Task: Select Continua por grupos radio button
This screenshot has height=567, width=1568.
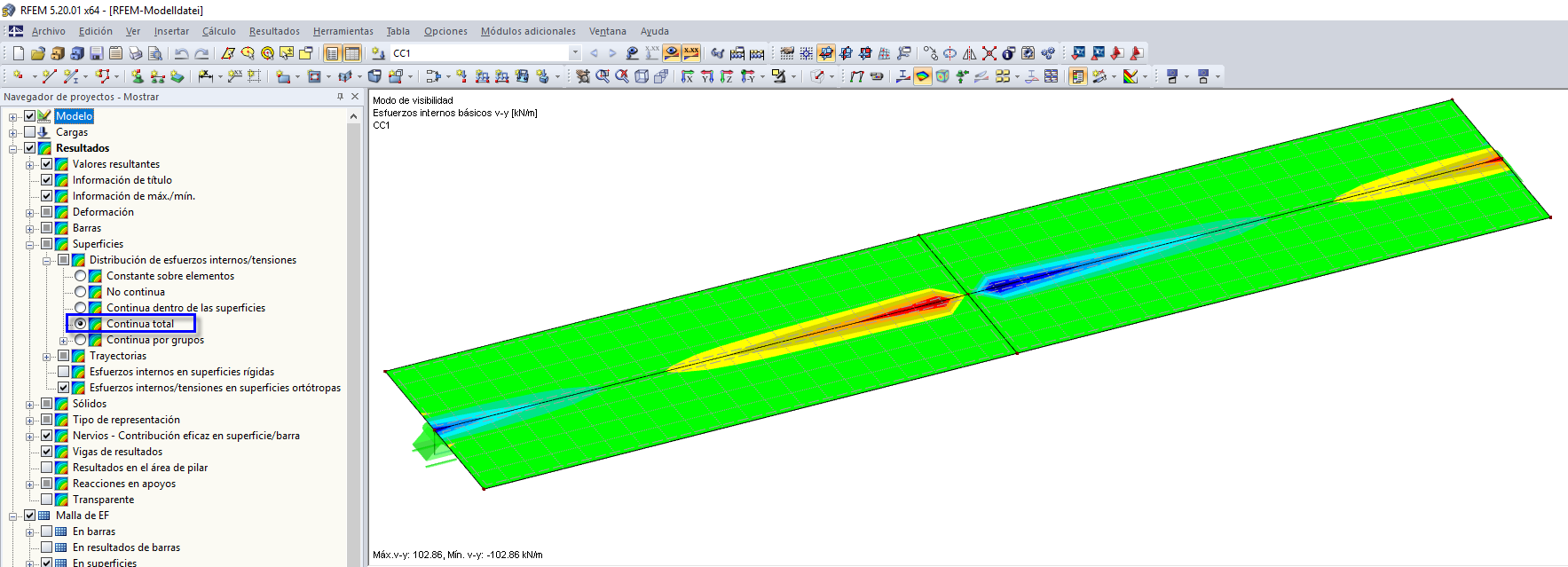Action: coord(81,340)
